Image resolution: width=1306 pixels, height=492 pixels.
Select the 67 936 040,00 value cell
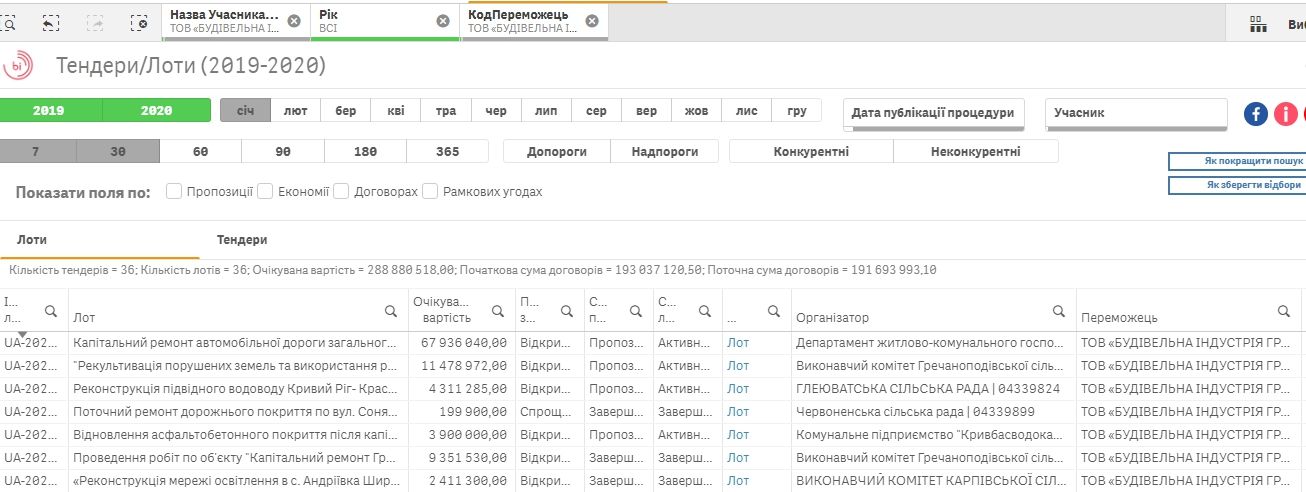point(461,342)
